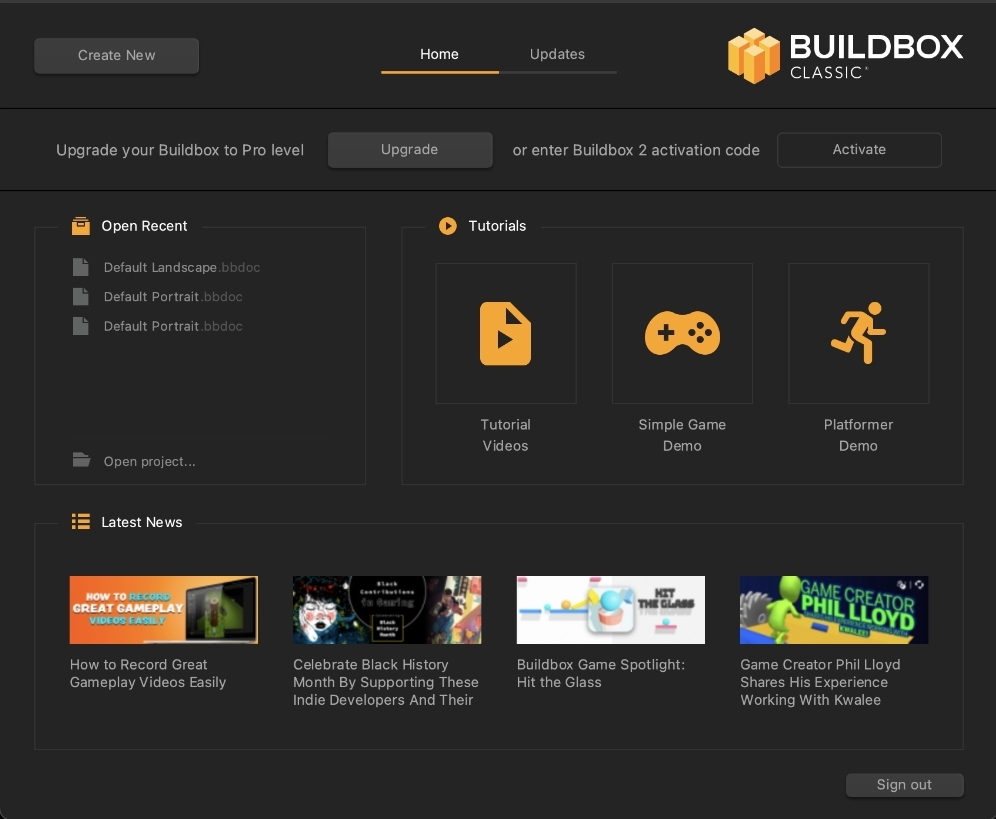Screen dimensions: 996x819
Task: Open the Record Great Gameplay thumbnail
Action: (164, 610)
